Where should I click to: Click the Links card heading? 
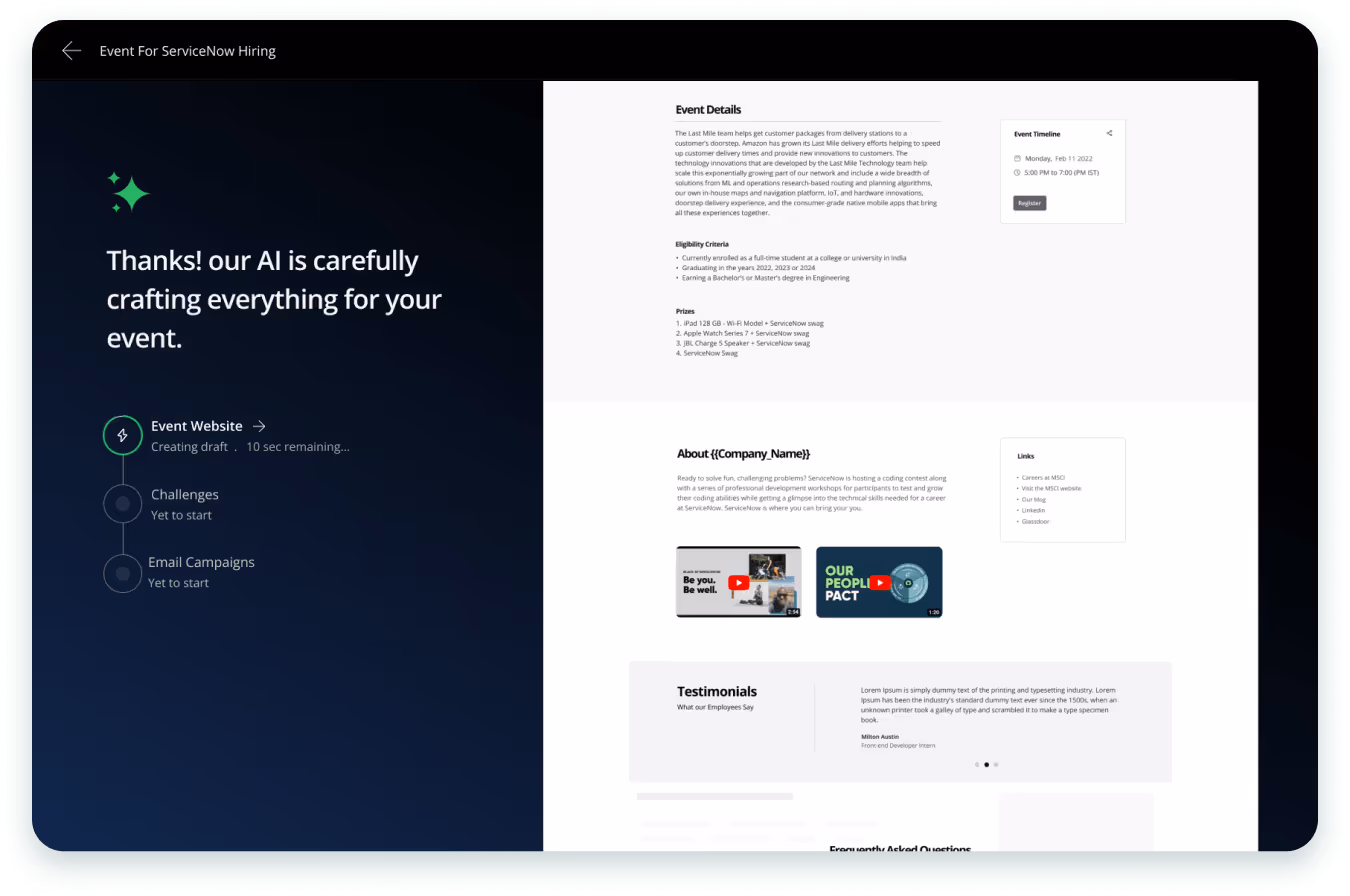1026,456
